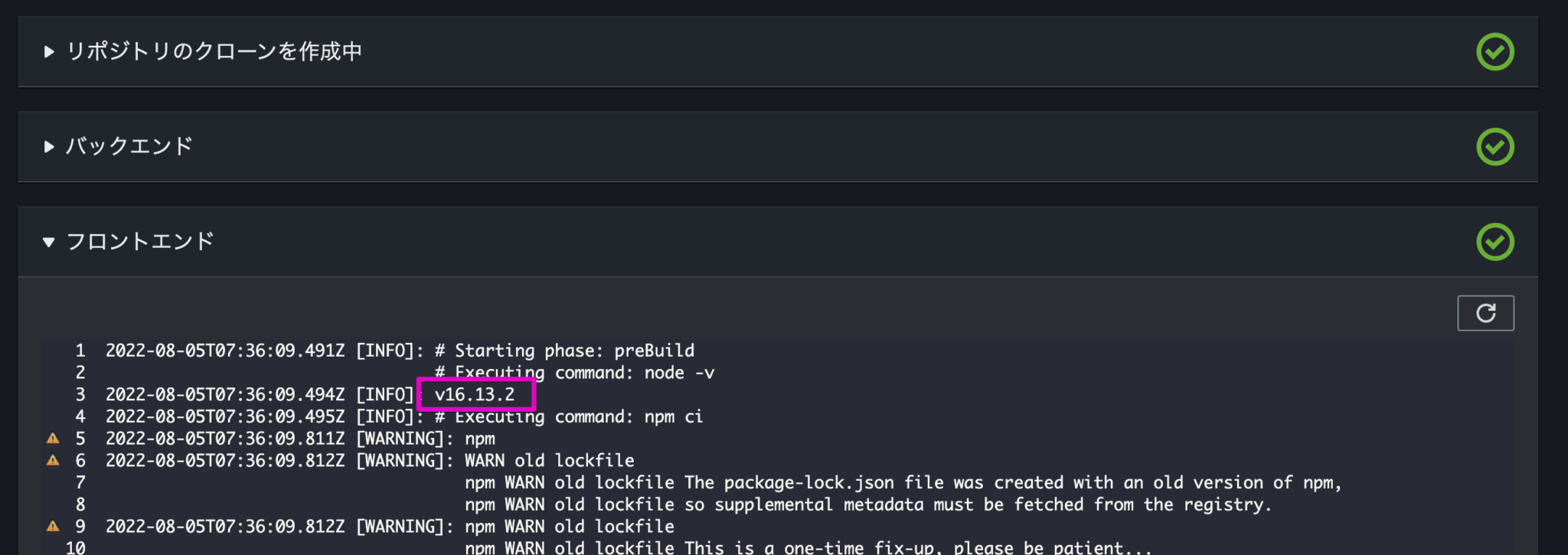Click the warning triangle on log line 6

click(x=52, y=460)
